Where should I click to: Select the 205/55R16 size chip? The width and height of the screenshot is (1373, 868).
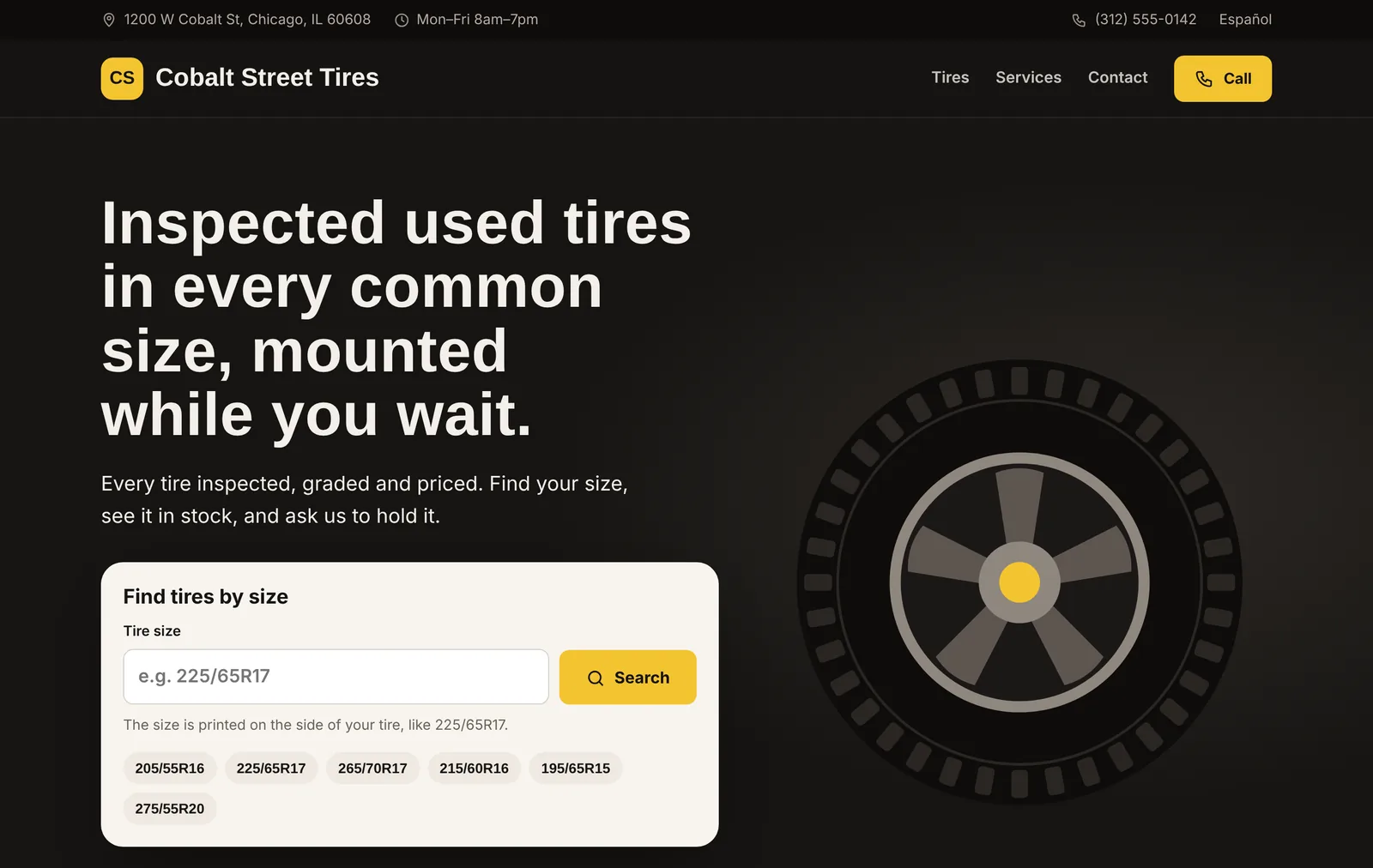170,769
